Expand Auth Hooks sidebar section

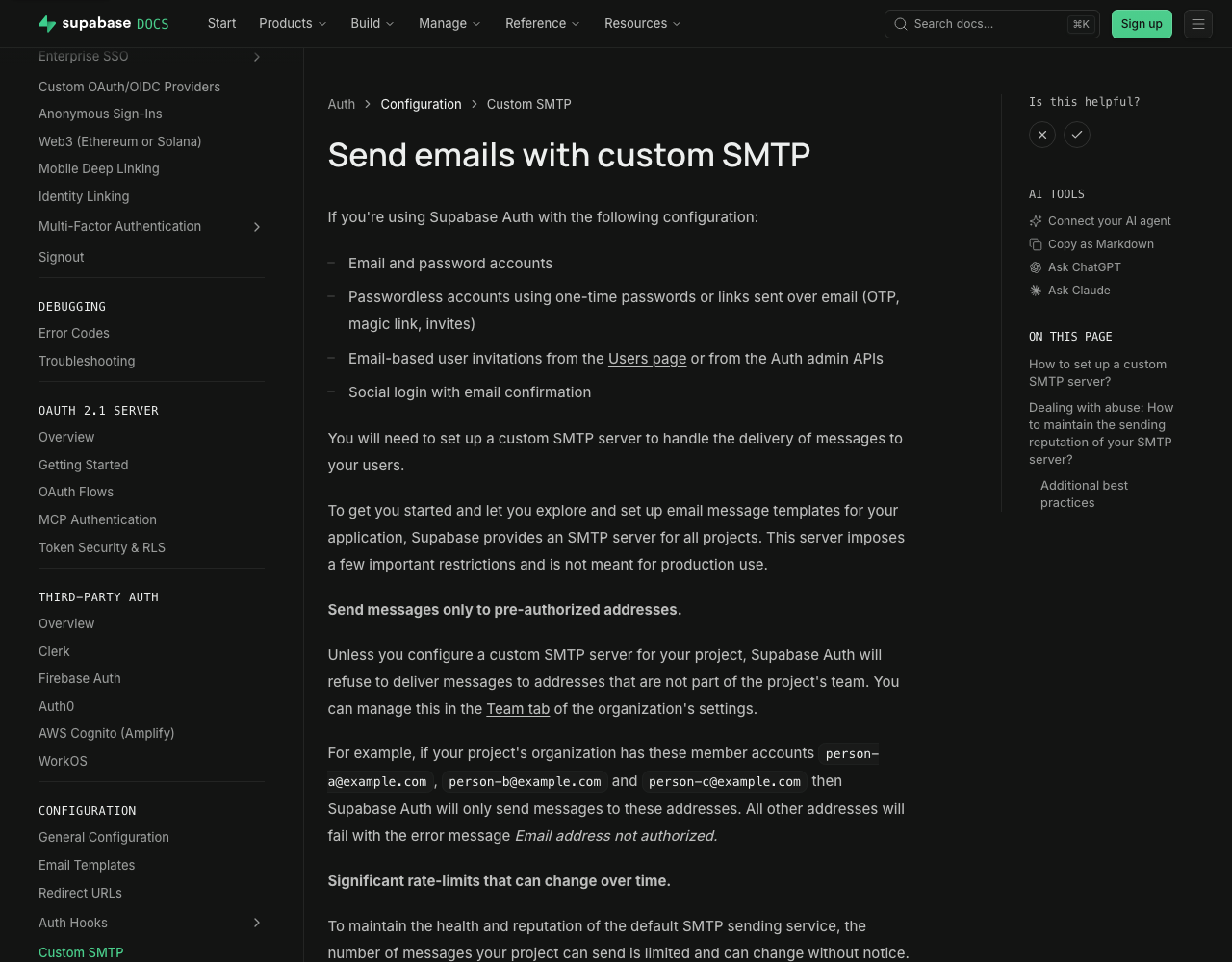pyautogui.click(x=257, y=924)
